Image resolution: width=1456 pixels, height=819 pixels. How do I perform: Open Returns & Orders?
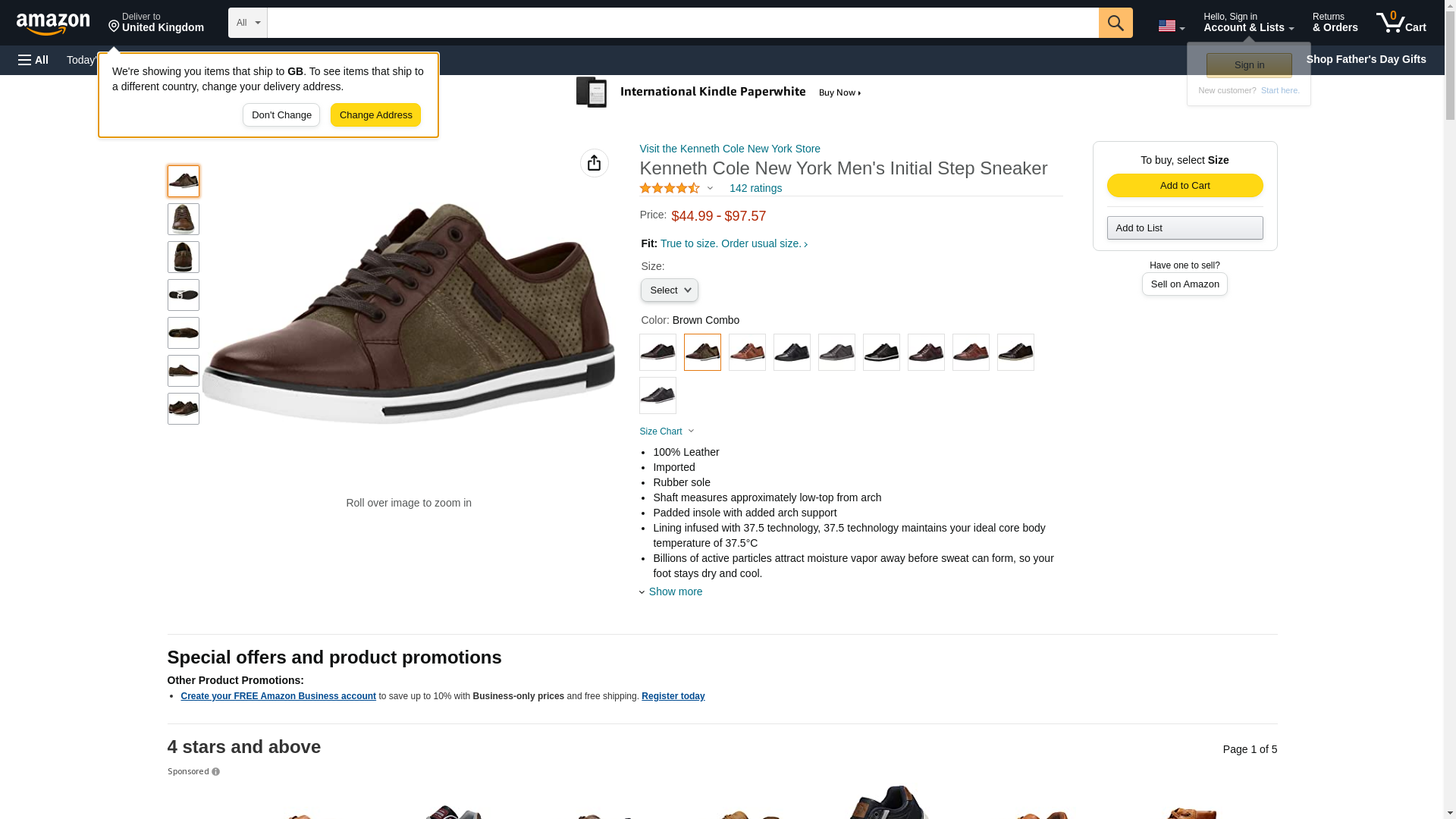coord(1335,23)
